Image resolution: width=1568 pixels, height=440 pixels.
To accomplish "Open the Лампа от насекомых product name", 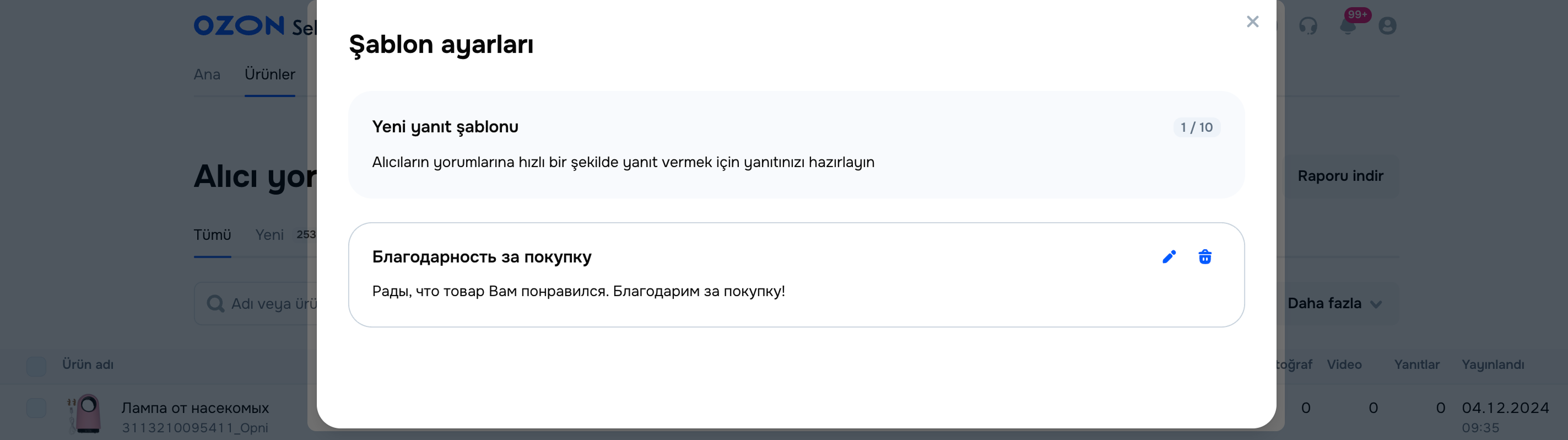I will pos(195,407).
